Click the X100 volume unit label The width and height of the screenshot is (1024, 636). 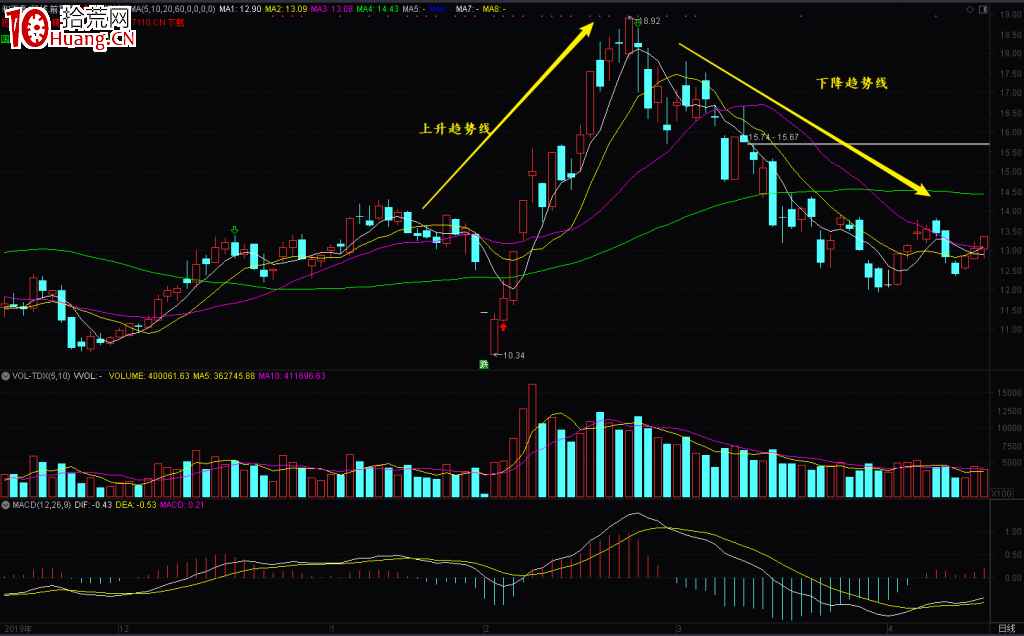click(x=1001, y=494)
